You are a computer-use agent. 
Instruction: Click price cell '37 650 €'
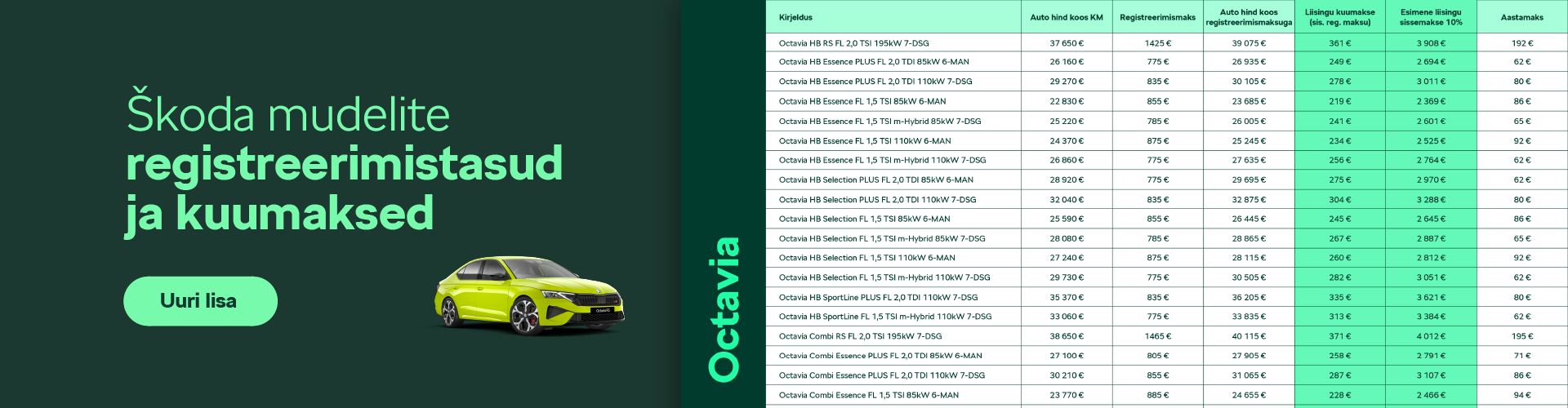1067,43
